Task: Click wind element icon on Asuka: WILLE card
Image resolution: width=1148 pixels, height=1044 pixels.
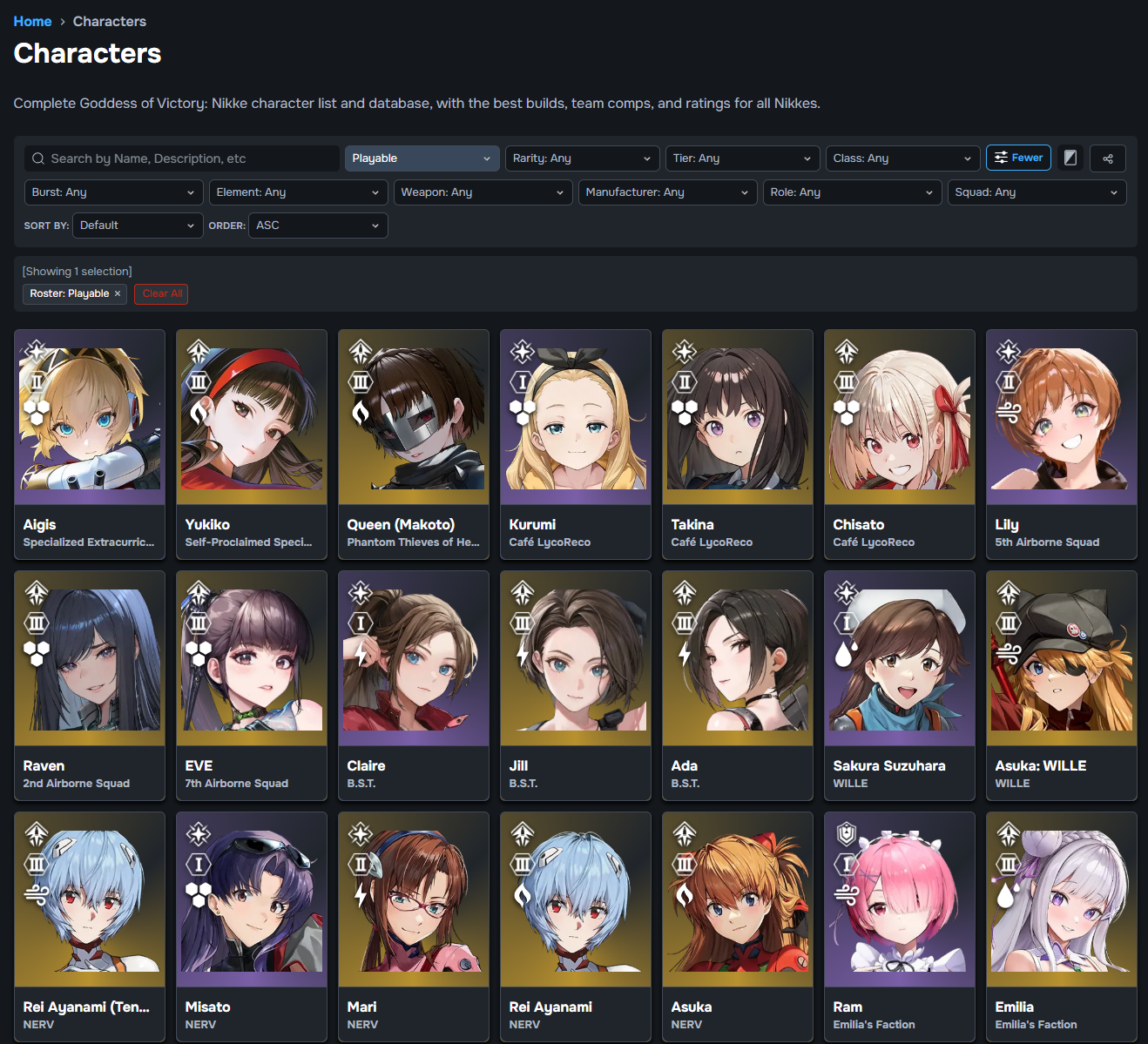Action: click(x=1009, y=652)
